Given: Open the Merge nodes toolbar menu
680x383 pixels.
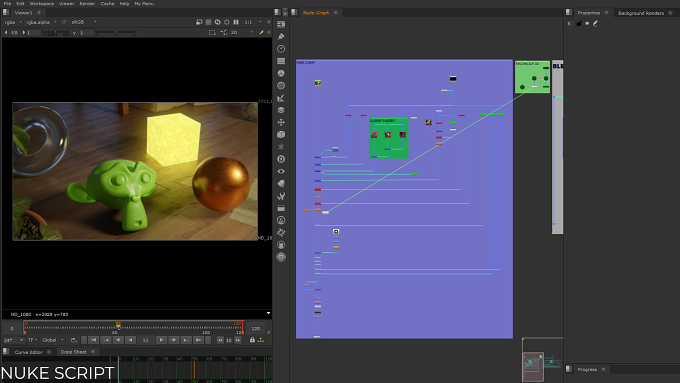Looking at the screenshot, I should click(281, 110).
